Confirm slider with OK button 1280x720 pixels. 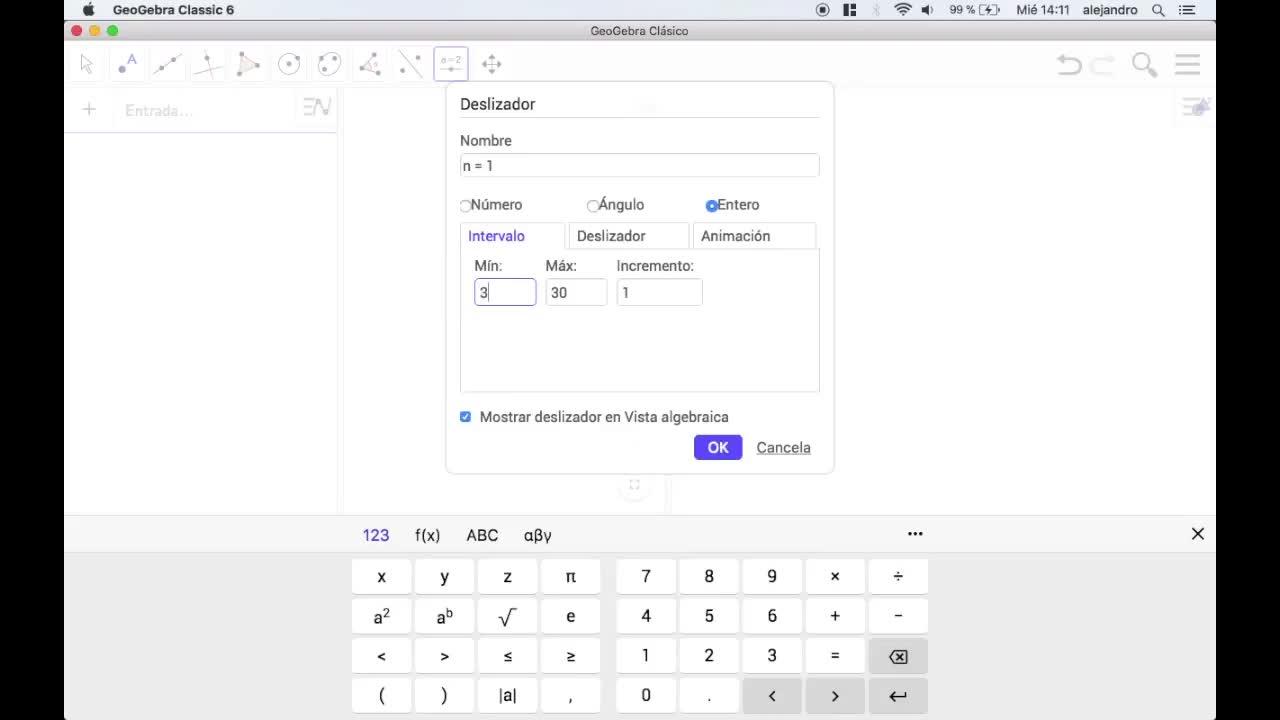tap(718, 447)
